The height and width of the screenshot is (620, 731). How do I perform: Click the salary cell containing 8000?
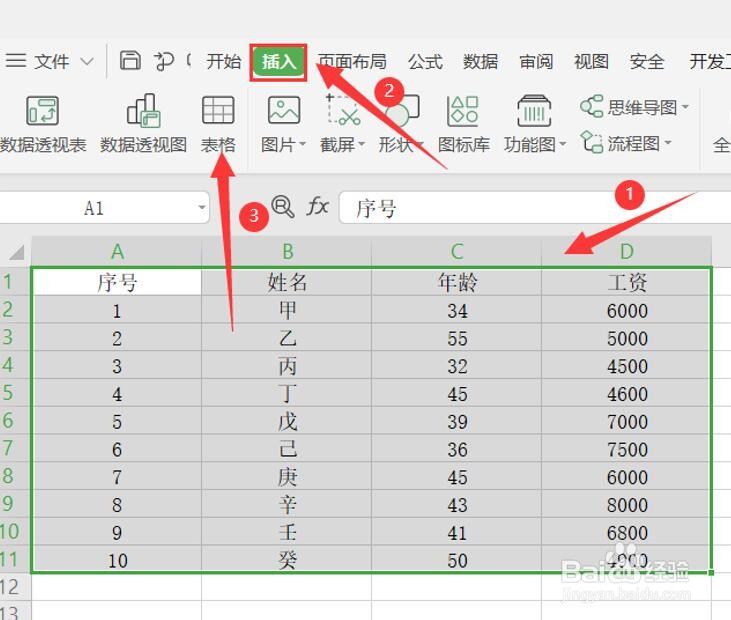[x=627, y=504]
